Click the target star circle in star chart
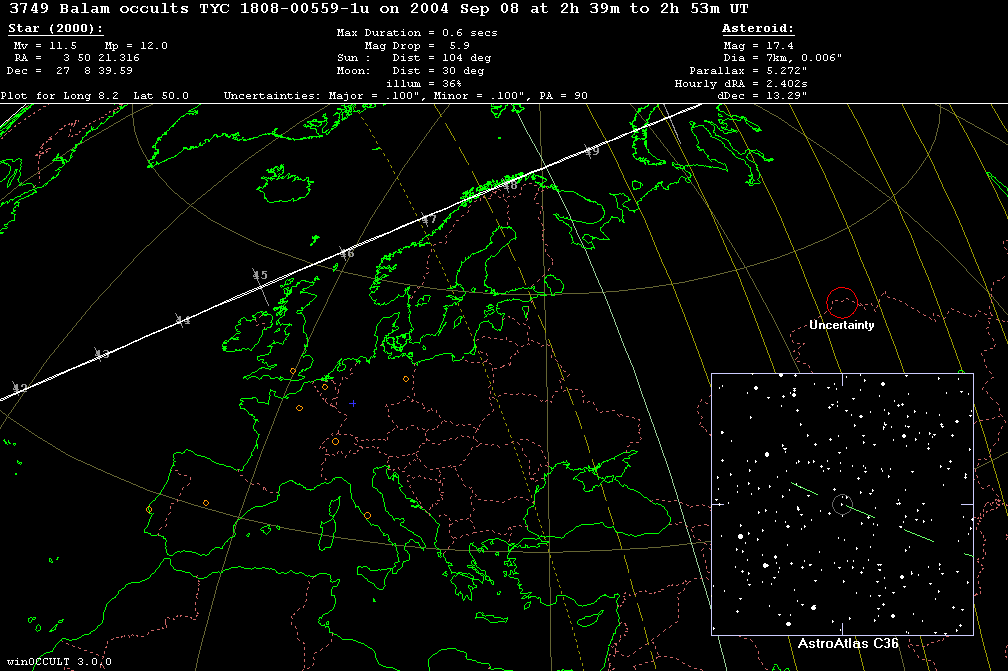1008x671 pixels. [842, 505]
